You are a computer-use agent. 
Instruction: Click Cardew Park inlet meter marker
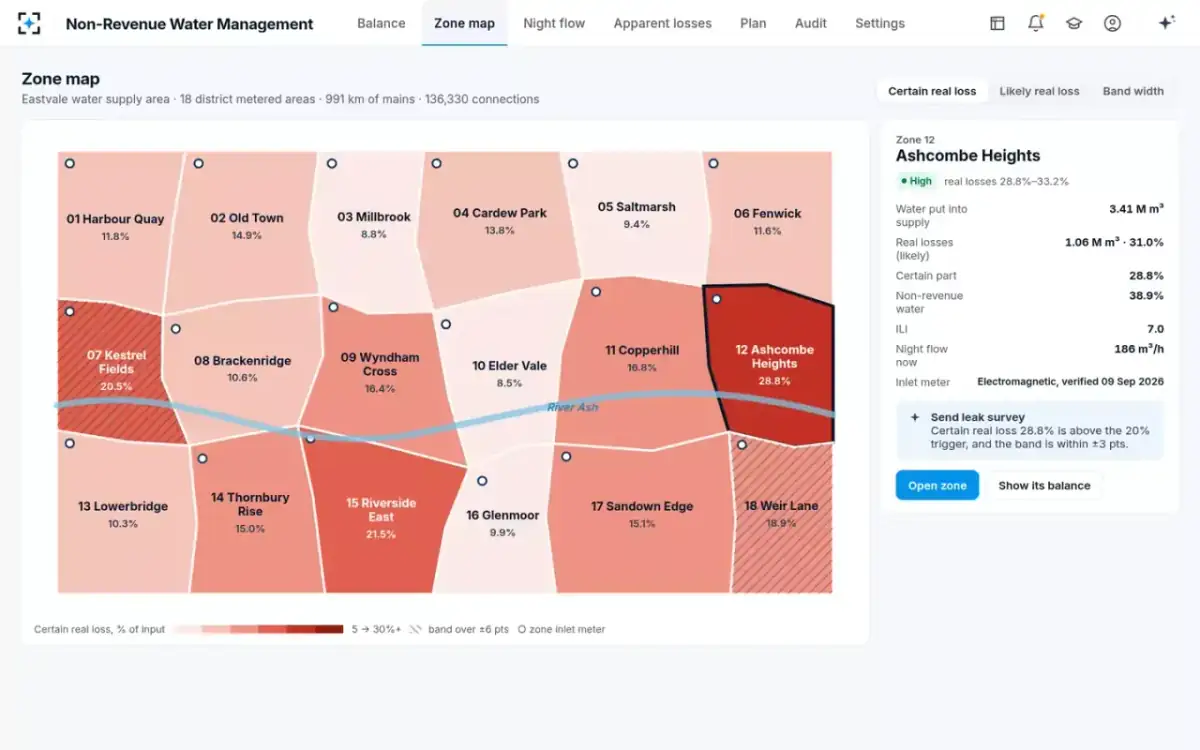pyautogui.click(x=435, y=163)
